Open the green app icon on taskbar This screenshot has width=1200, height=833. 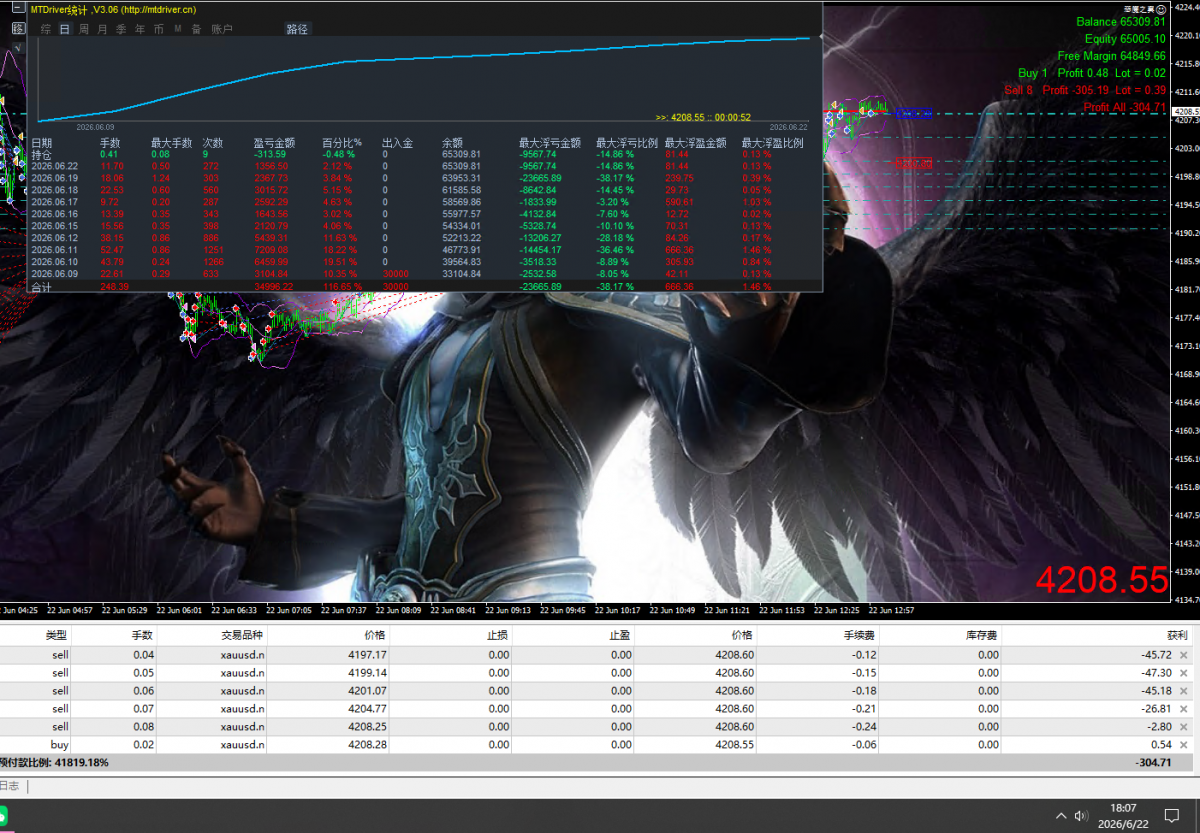pyautogui.click(x=3, y=815)
